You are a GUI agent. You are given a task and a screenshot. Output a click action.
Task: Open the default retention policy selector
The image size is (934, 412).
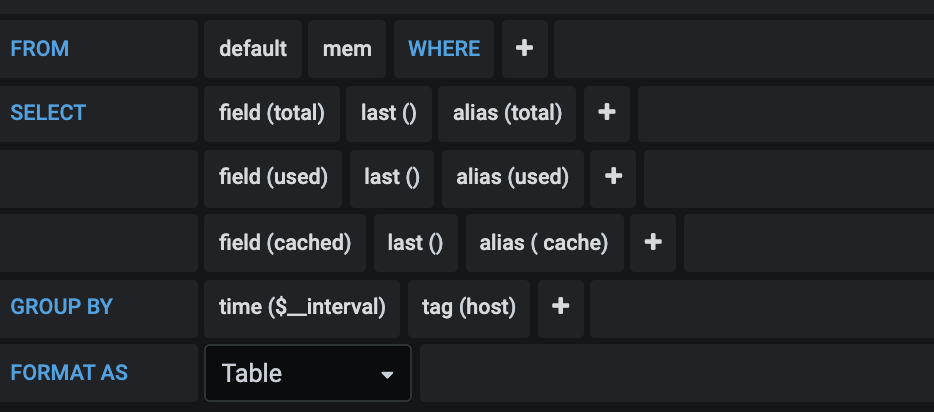[x=253, y=48]
